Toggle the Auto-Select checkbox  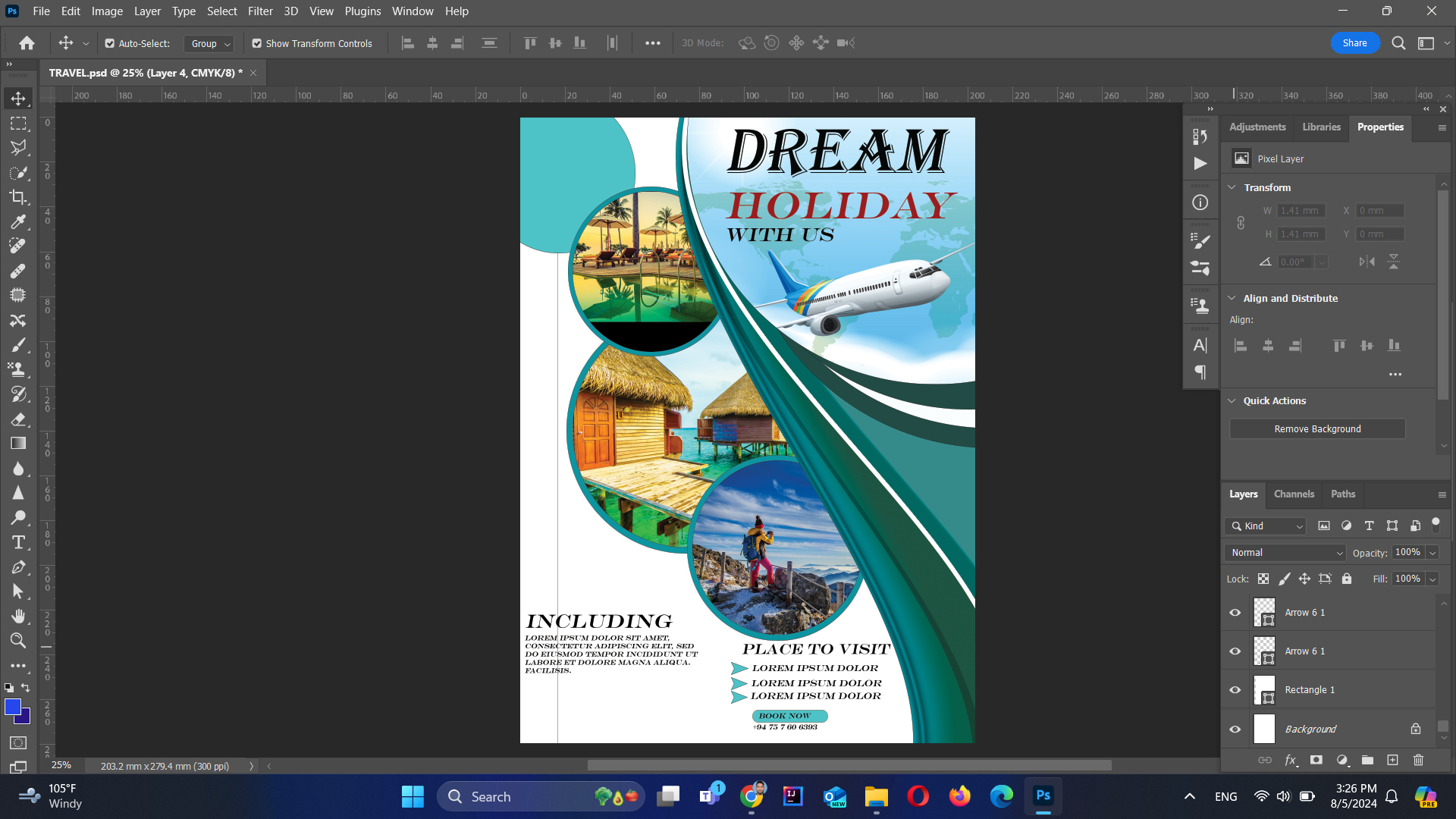pyautogui.click(x=110, y=44)
